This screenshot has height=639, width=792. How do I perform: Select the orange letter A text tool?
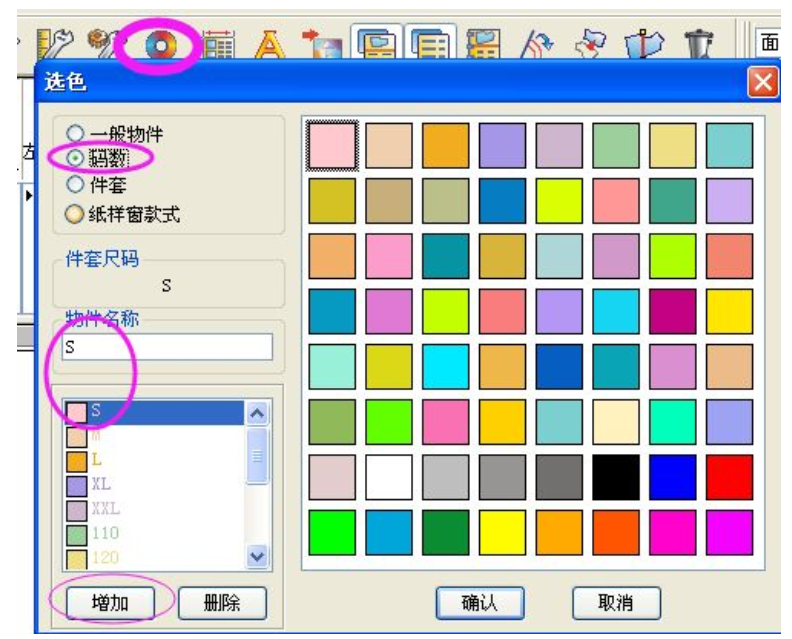270,44
